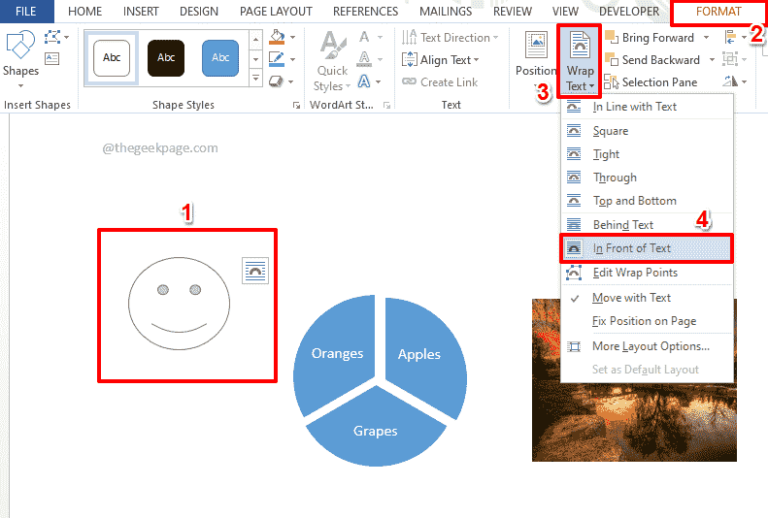Open More Layout Options dialog

[x=650, y=346]
